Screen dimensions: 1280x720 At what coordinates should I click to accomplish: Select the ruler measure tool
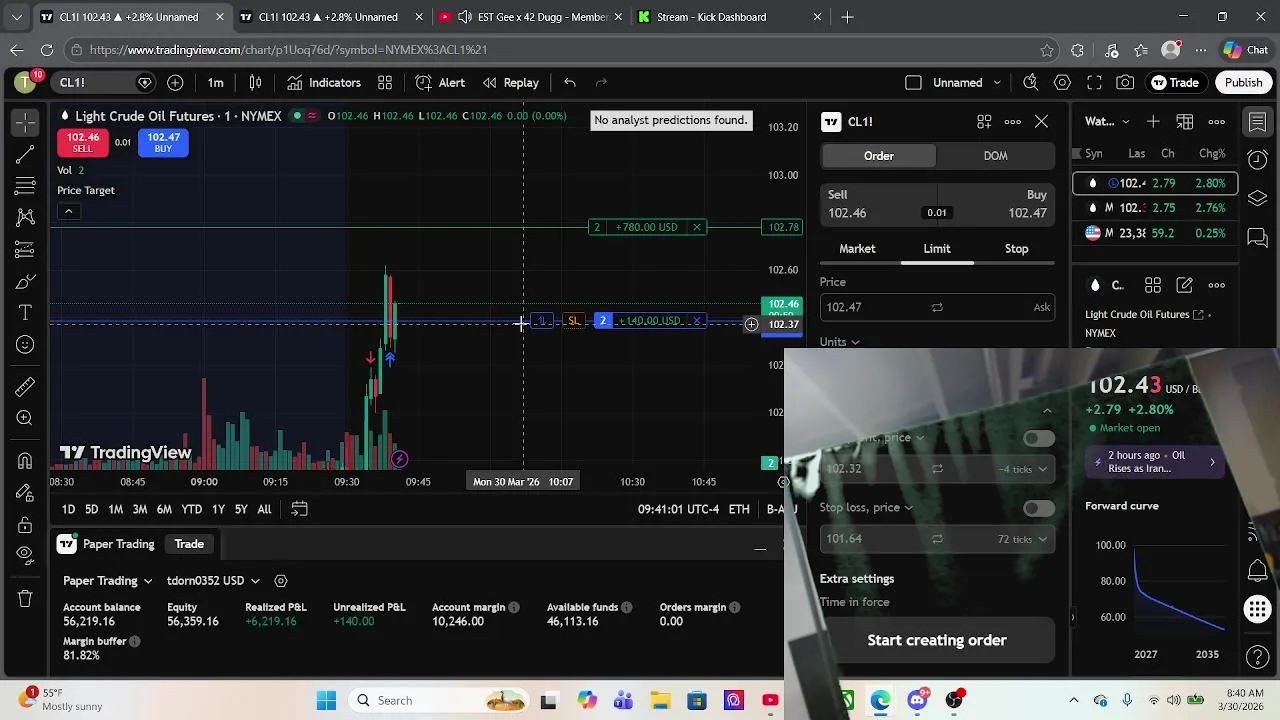click(26, 386)
